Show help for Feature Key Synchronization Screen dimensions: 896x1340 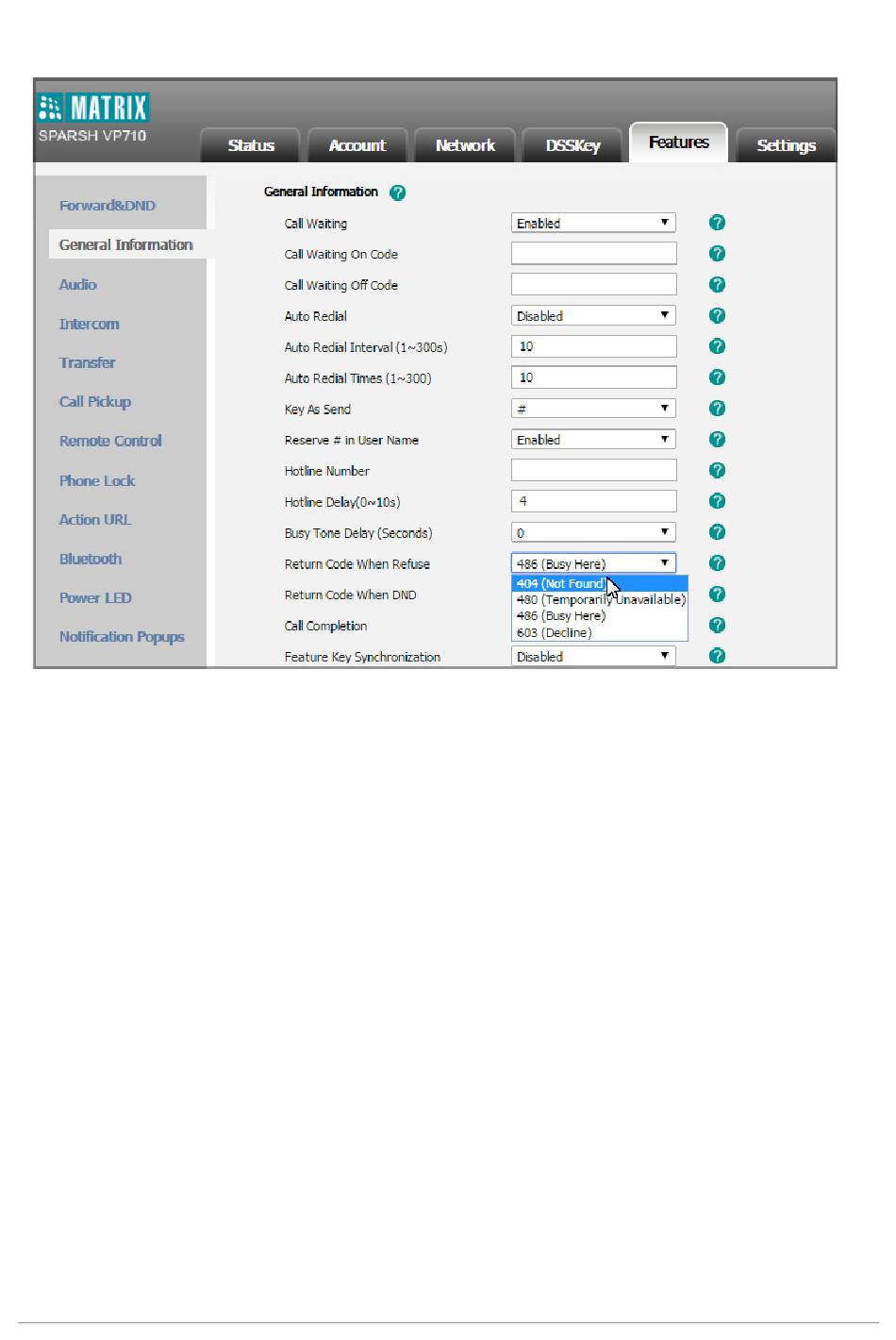(x=717, y=656)
